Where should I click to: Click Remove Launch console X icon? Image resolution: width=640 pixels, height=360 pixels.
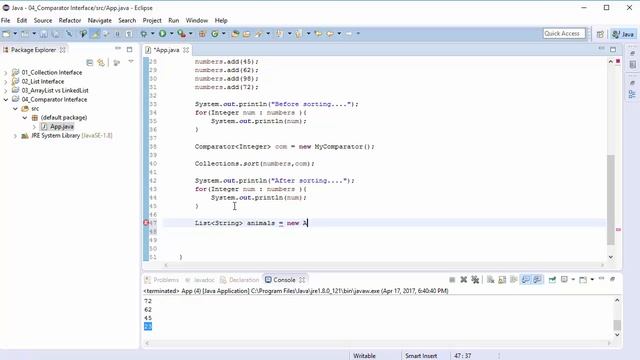(464, 280)
